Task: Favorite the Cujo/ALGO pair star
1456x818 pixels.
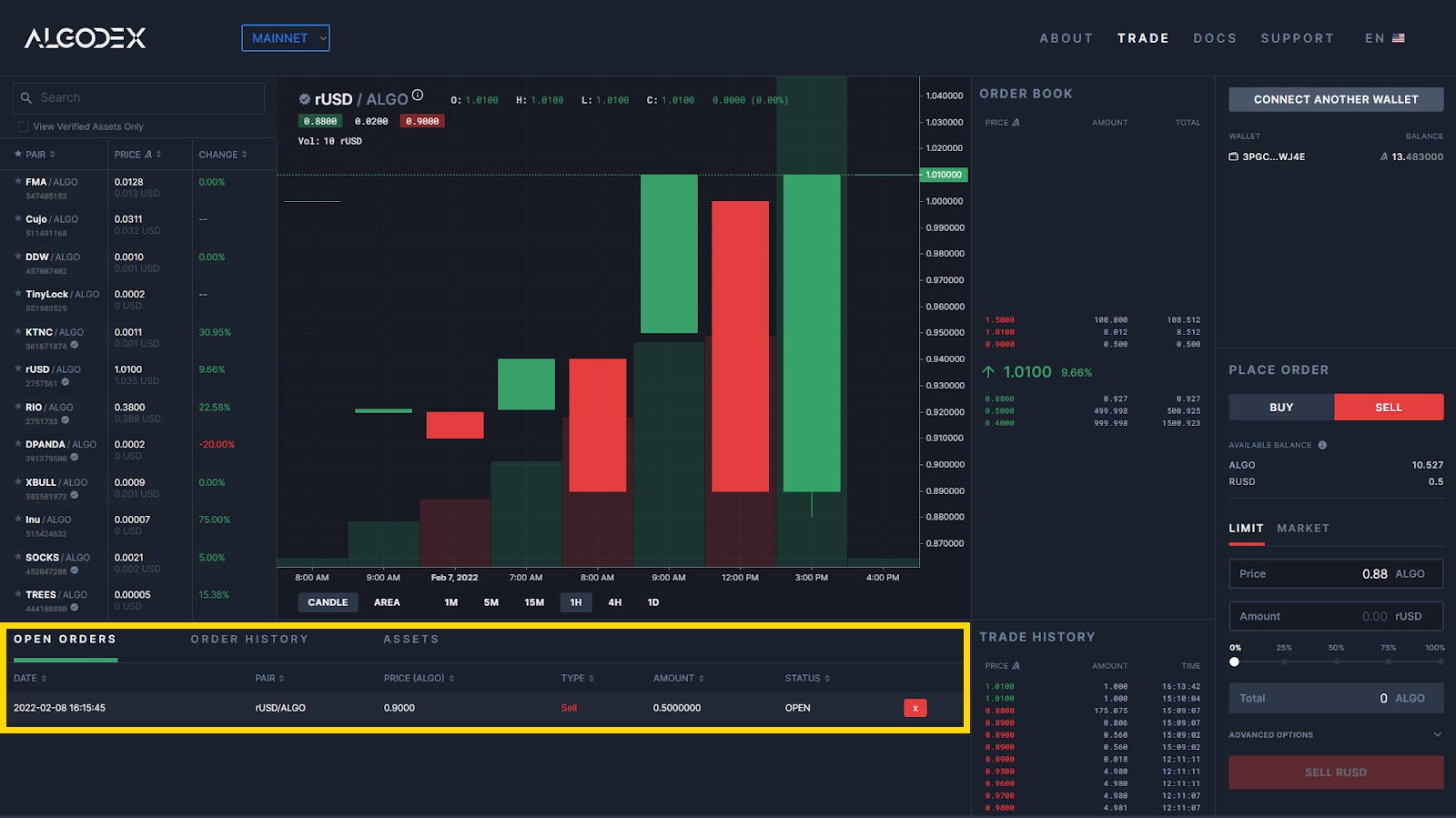Action: click(x=18, y=218)
